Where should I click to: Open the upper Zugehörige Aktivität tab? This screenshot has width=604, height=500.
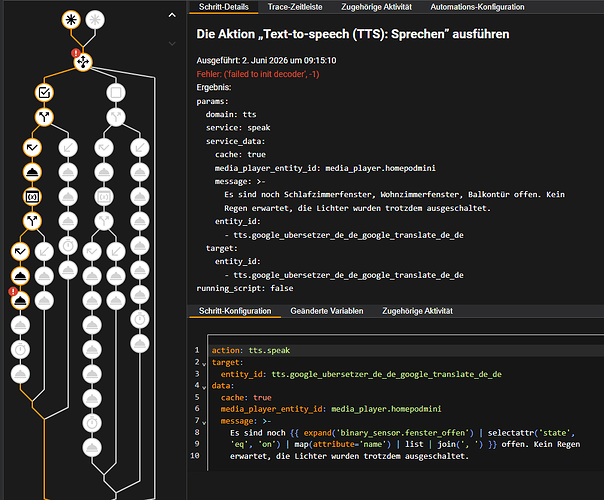click(x=376, y=7)
